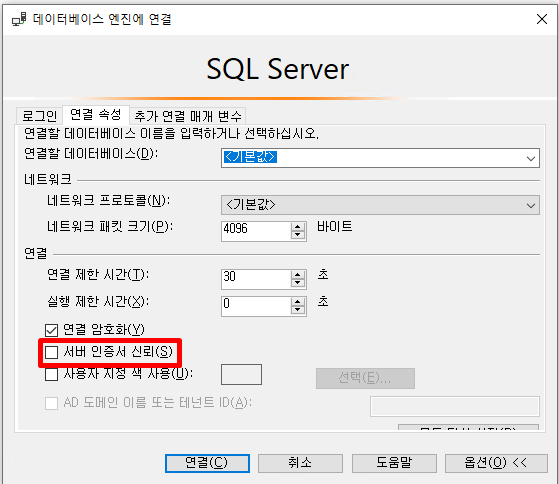Increase 실행 제한 시간 with up arrow

(298, 302)
